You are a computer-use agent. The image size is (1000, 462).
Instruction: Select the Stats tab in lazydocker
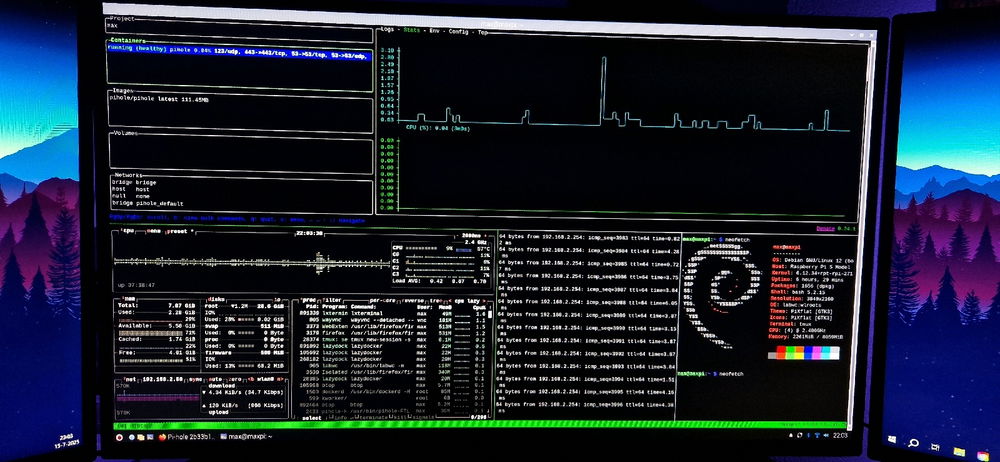click(411, 30)
